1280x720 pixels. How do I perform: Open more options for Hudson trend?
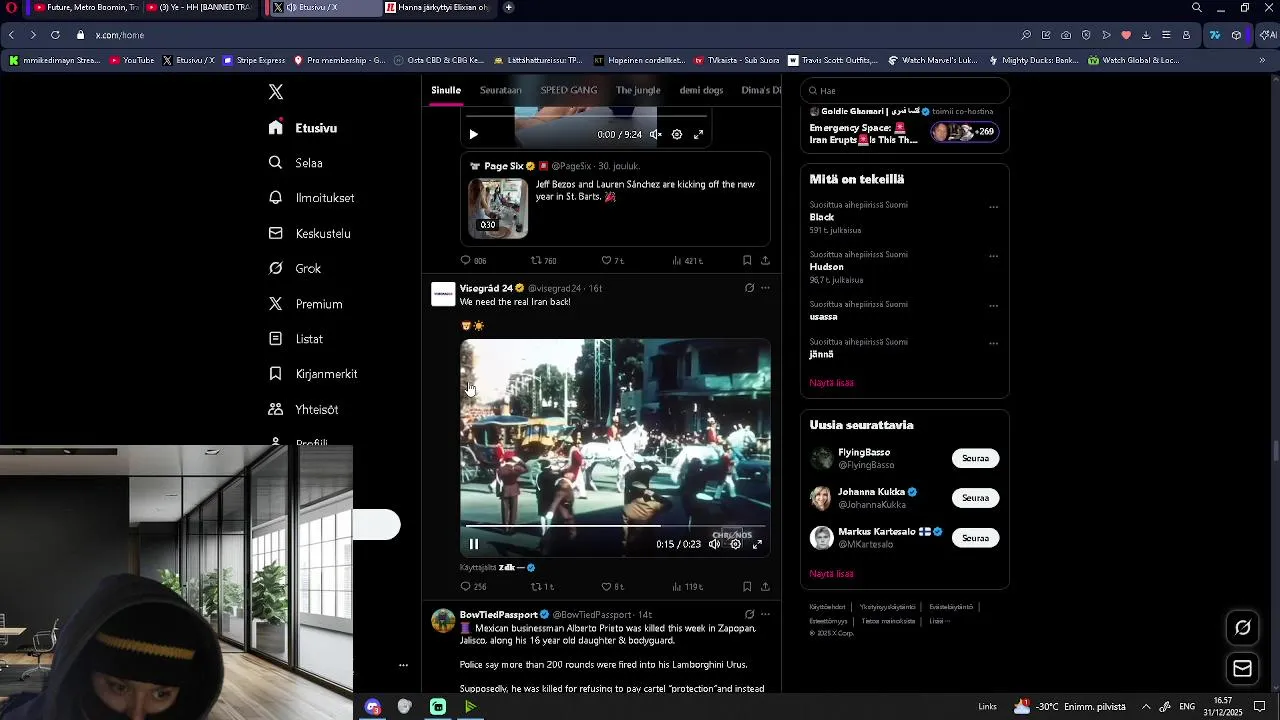coord(993,256)
